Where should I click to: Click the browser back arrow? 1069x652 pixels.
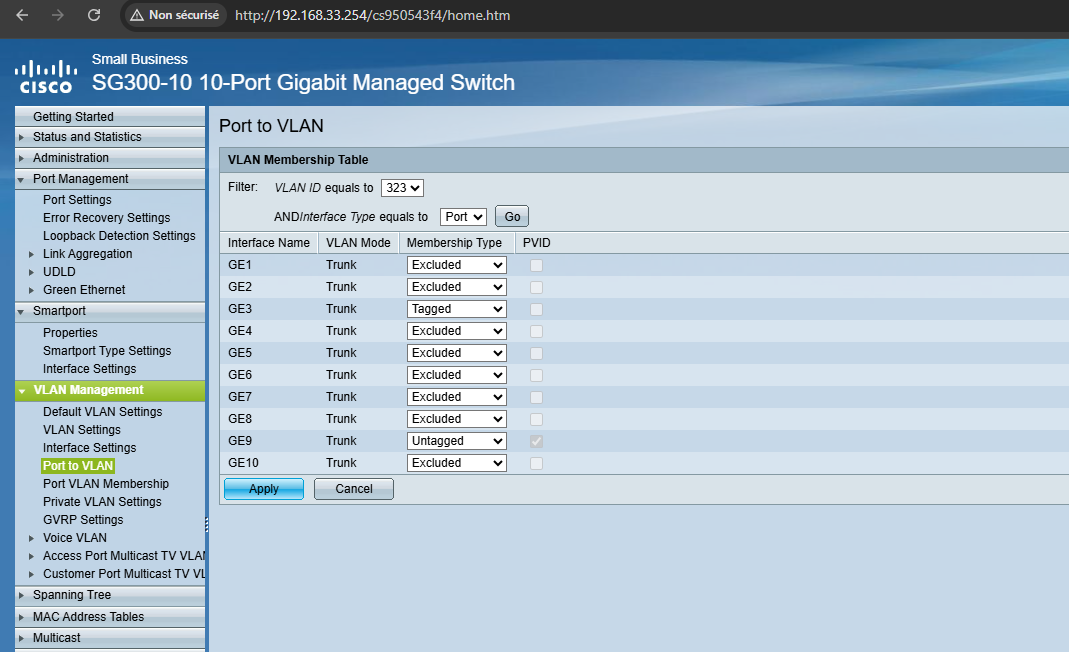click(22, 16)
